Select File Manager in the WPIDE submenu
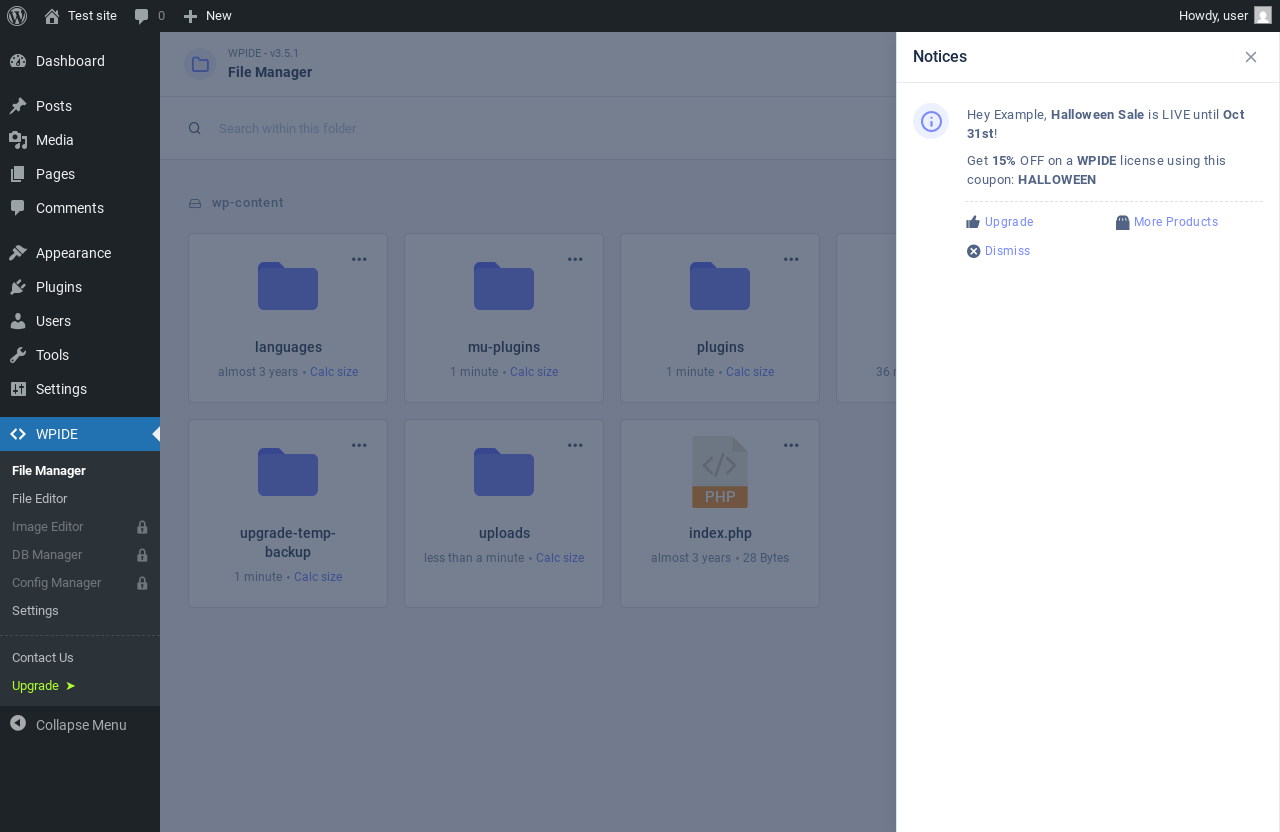The width and height of the screenshot is (1280, 832). point(49,471)
